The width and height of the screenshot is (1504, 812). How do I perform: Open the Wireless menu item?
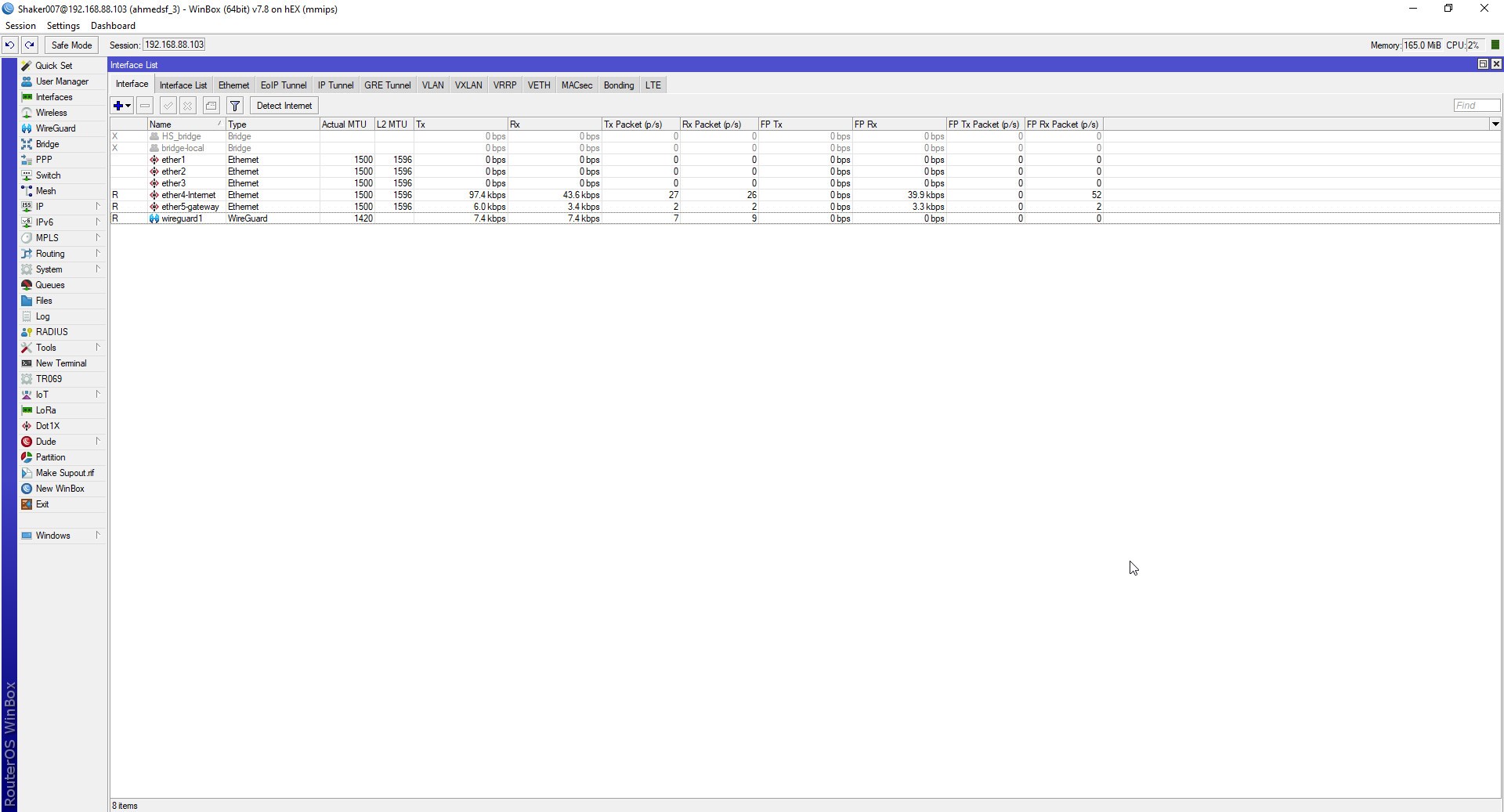[63, 113]
